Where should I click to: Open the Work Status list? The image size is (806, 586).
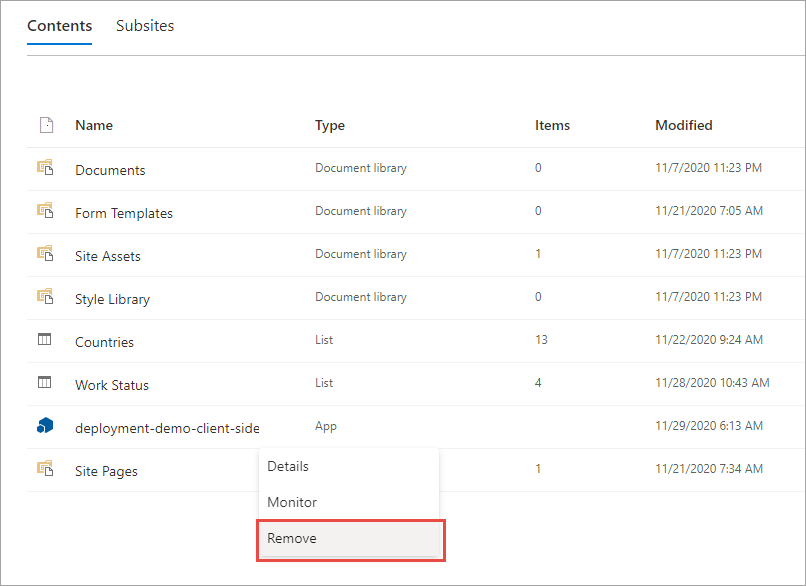tap(112, 385)
